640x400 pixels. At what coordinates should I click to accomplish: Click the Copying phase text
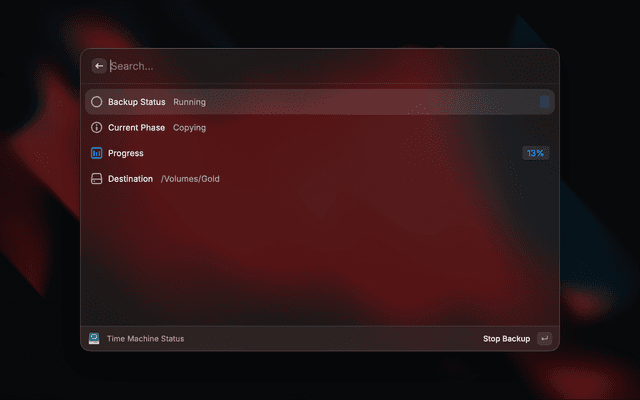(x=189, y=128)
